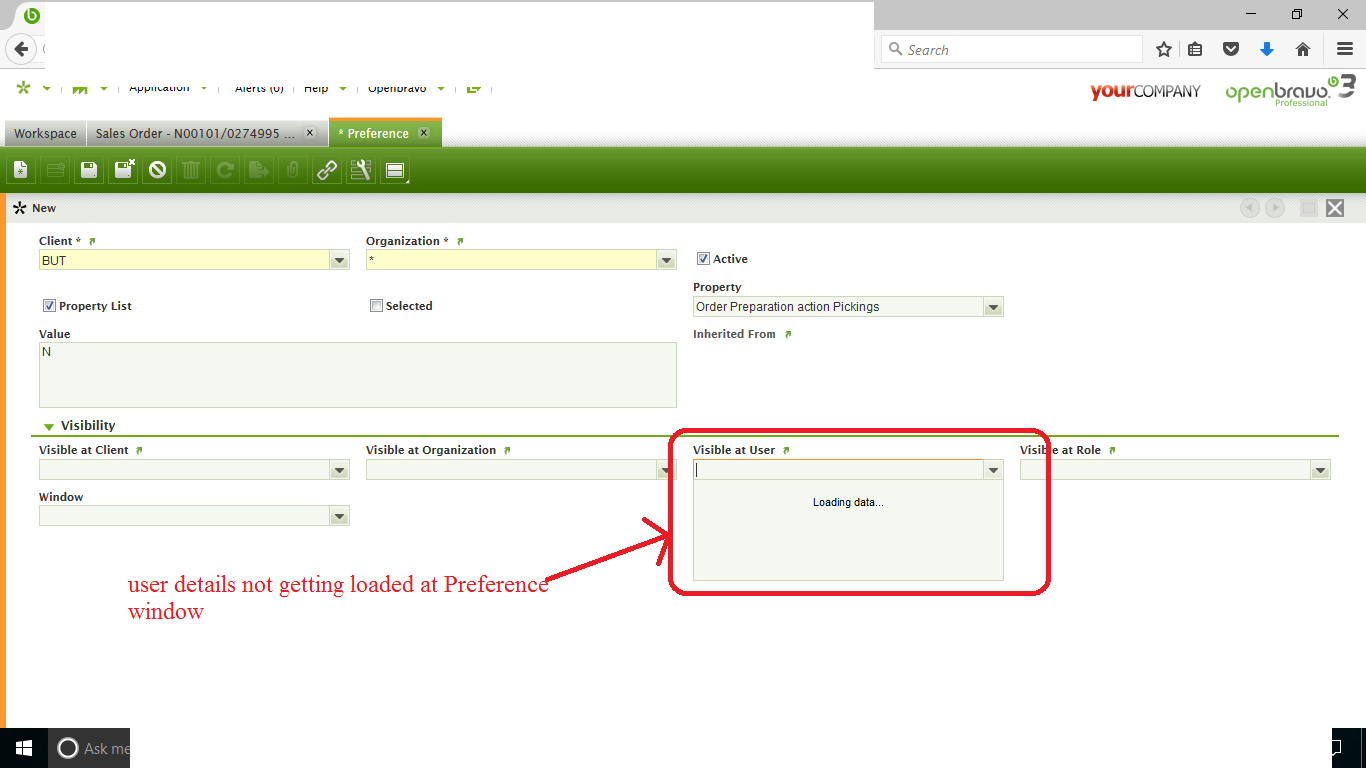Click the green asterisk quick-create icon
The image size is (1366, 768).
(x=24, y=88)
